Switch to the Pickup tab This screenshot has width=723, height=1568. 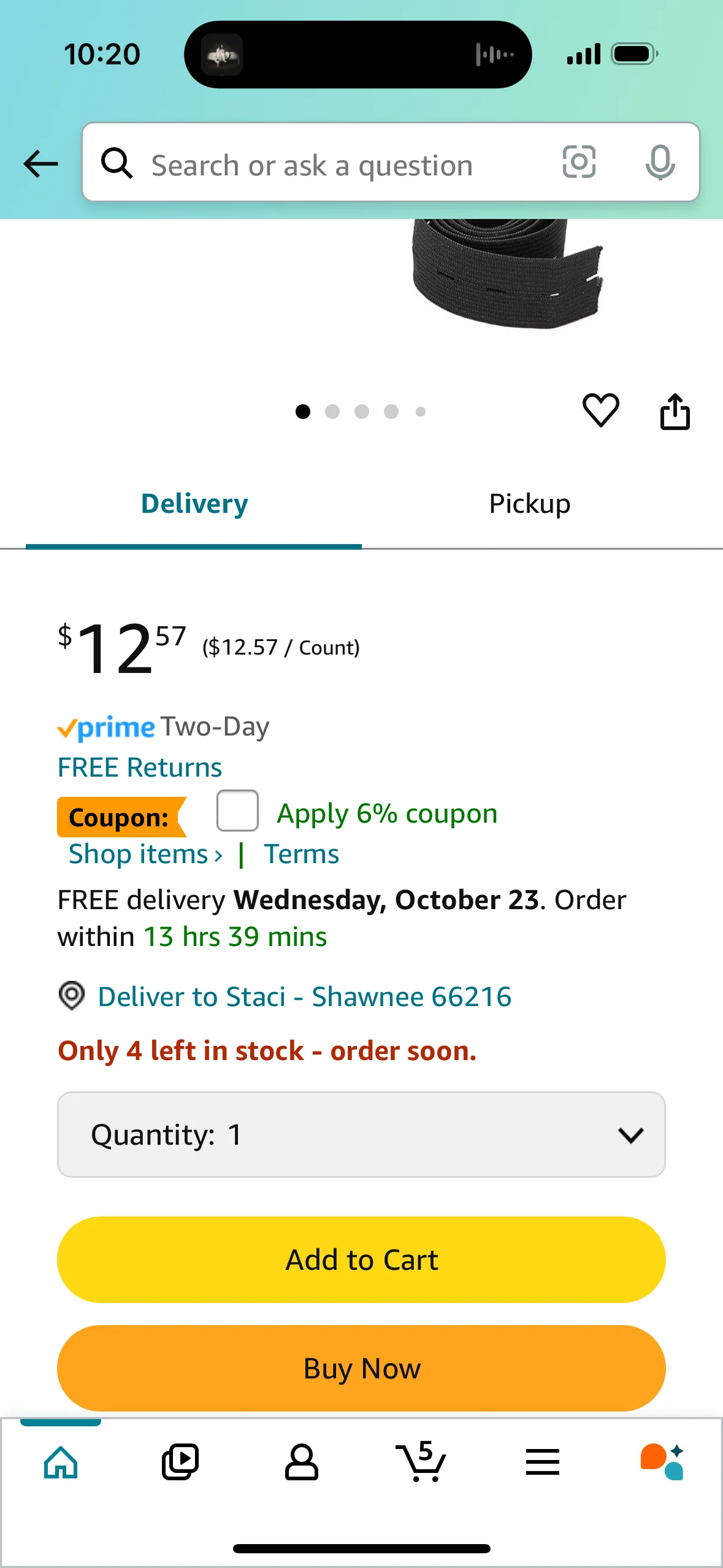point(530,504)
